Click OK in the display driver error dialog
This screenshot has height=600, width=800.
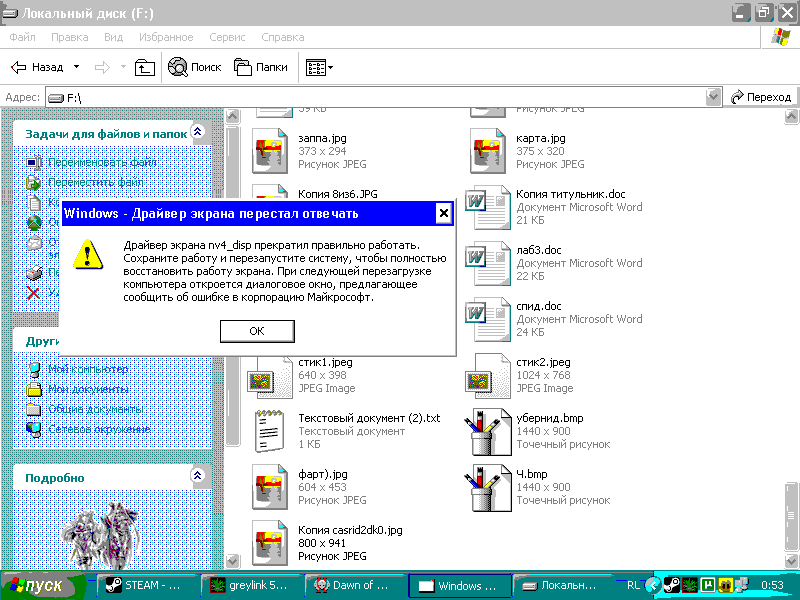257,331
